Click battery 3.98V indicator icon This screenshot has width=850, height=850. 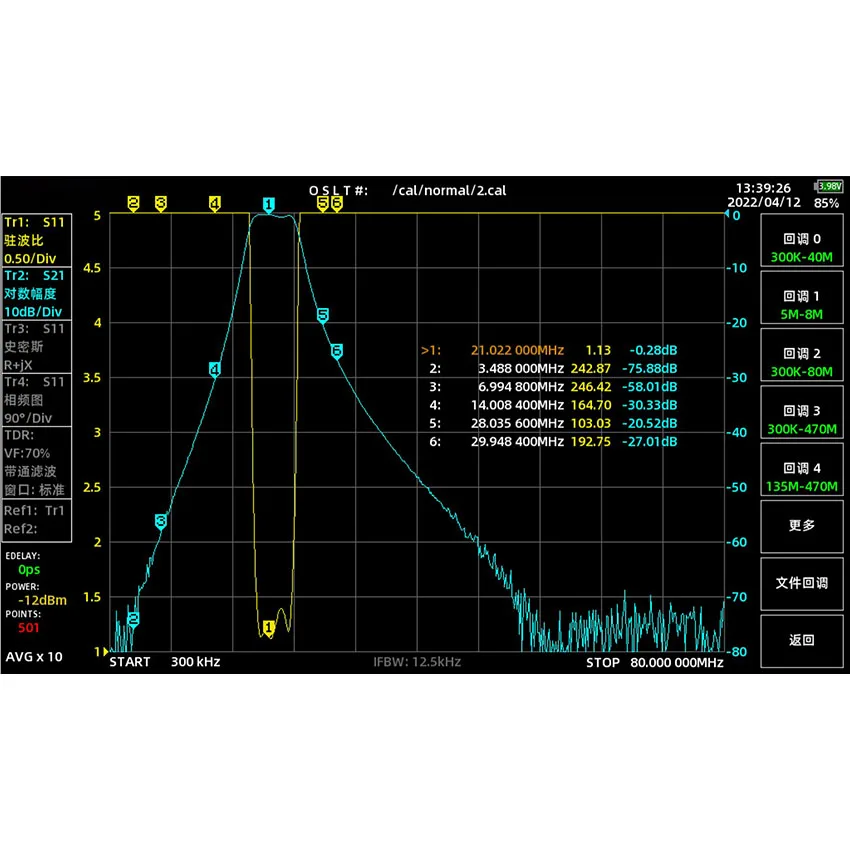pyautogui.click(x=829, y=186)
